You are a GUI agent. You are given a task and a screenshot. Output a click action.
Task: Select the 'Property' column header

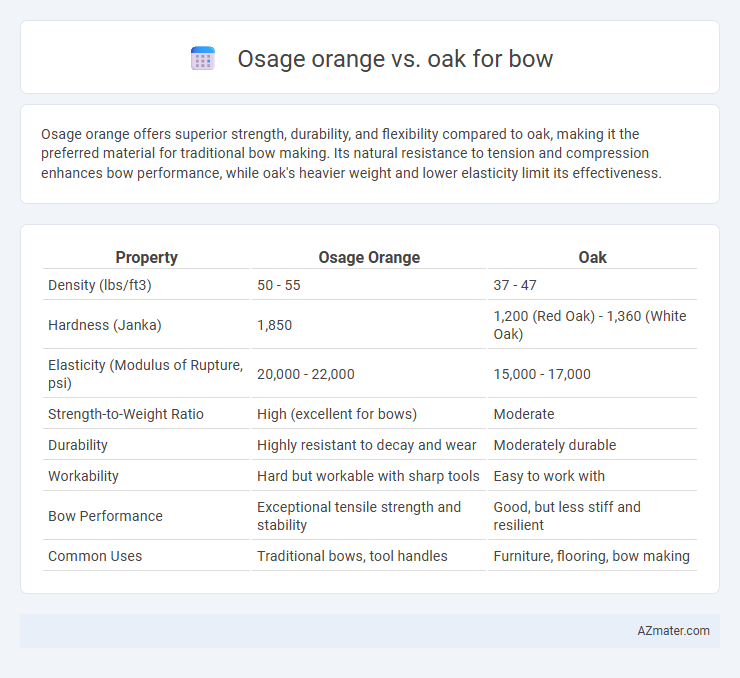(146, 257)
